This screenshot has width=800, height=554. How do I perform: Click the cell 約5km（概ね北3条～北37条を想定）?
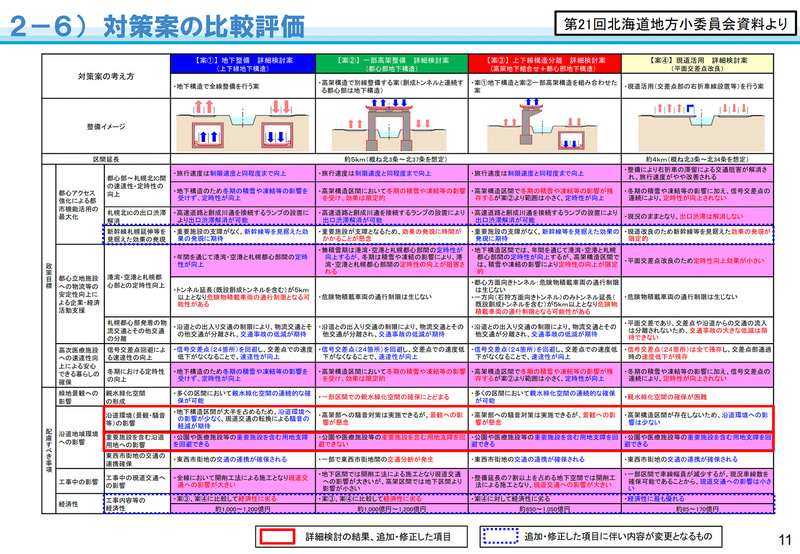395,159
